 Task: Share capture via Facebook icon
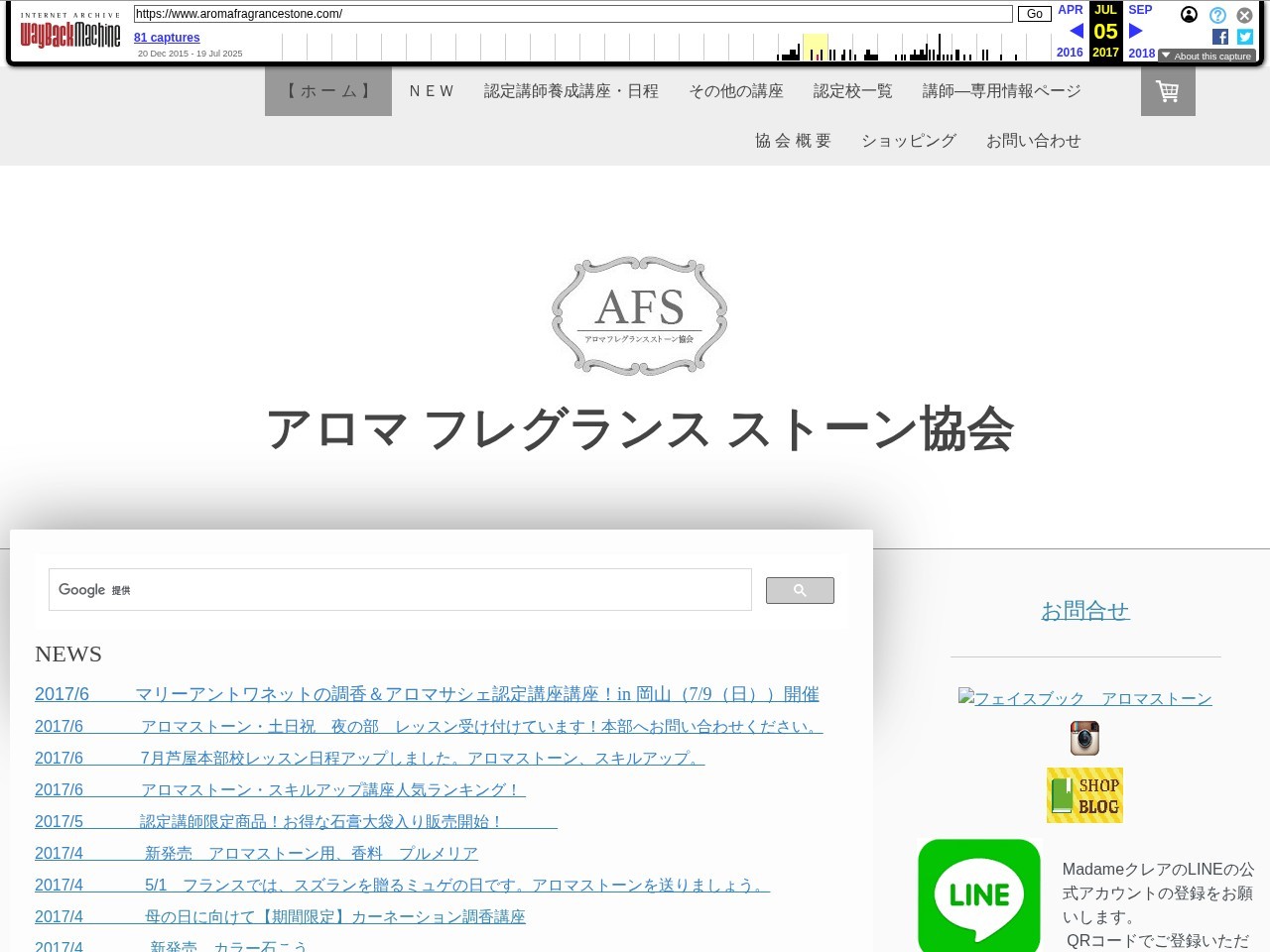(x=1220, y=37)
